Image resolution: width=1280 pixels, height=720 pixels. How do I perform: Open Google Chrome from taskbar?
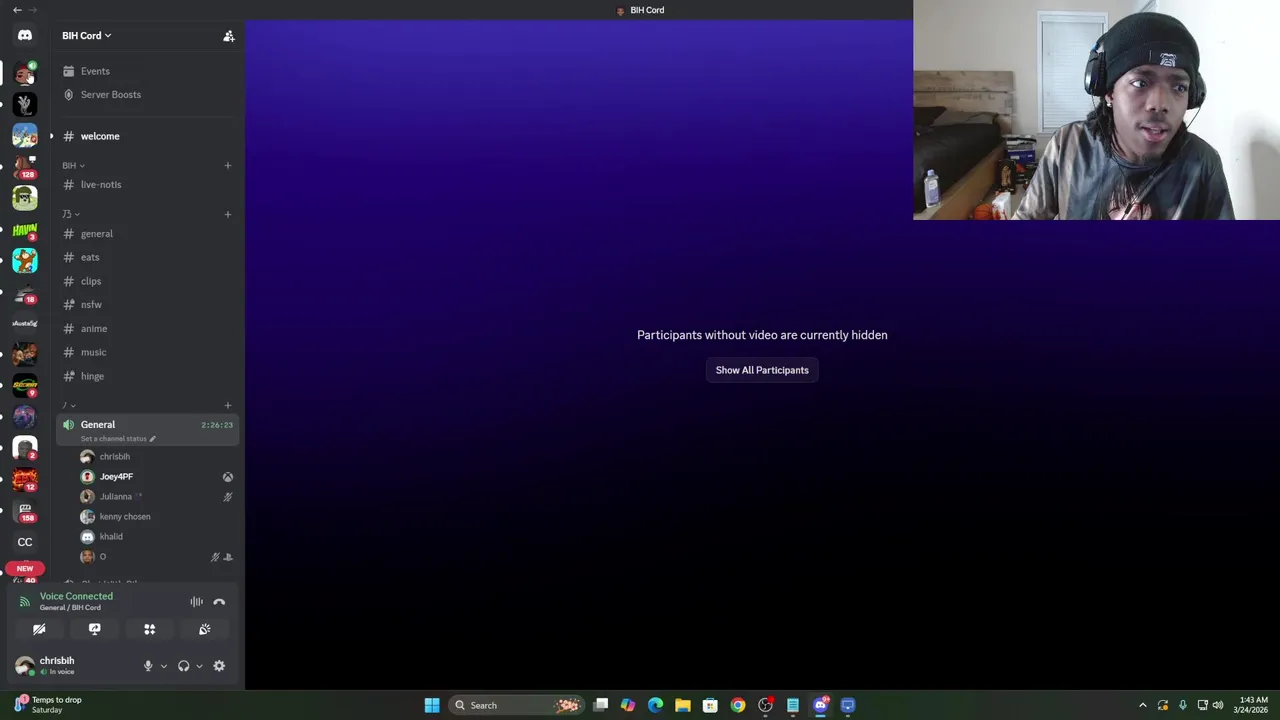pos(738,705)
